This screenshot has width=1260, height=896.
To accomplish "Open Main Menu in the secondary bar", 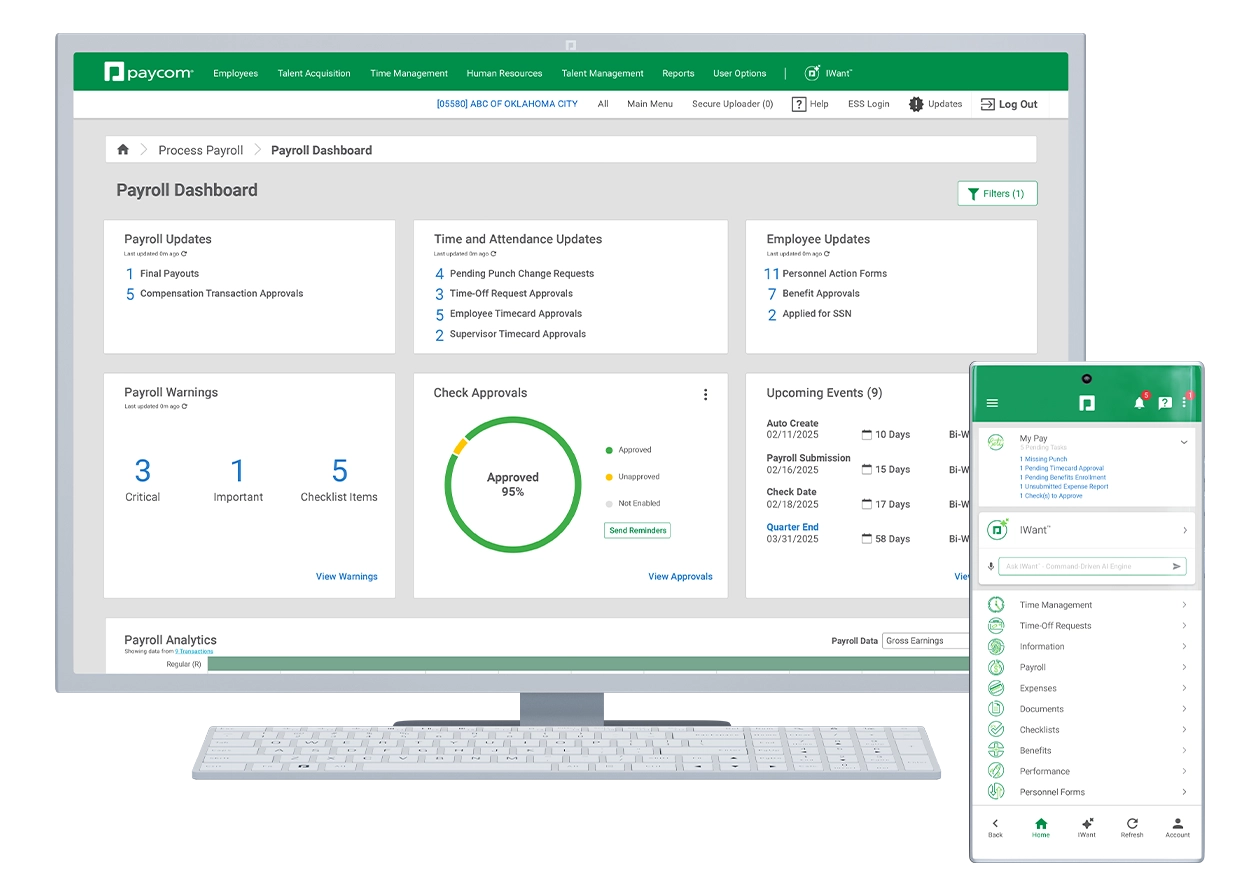I will 650,104.
